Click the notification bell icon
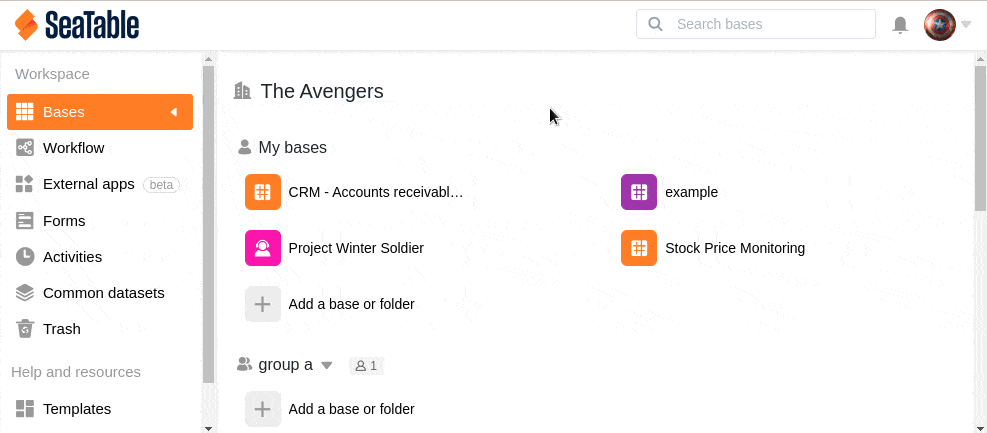987x433 pixels. coord(900,25)
